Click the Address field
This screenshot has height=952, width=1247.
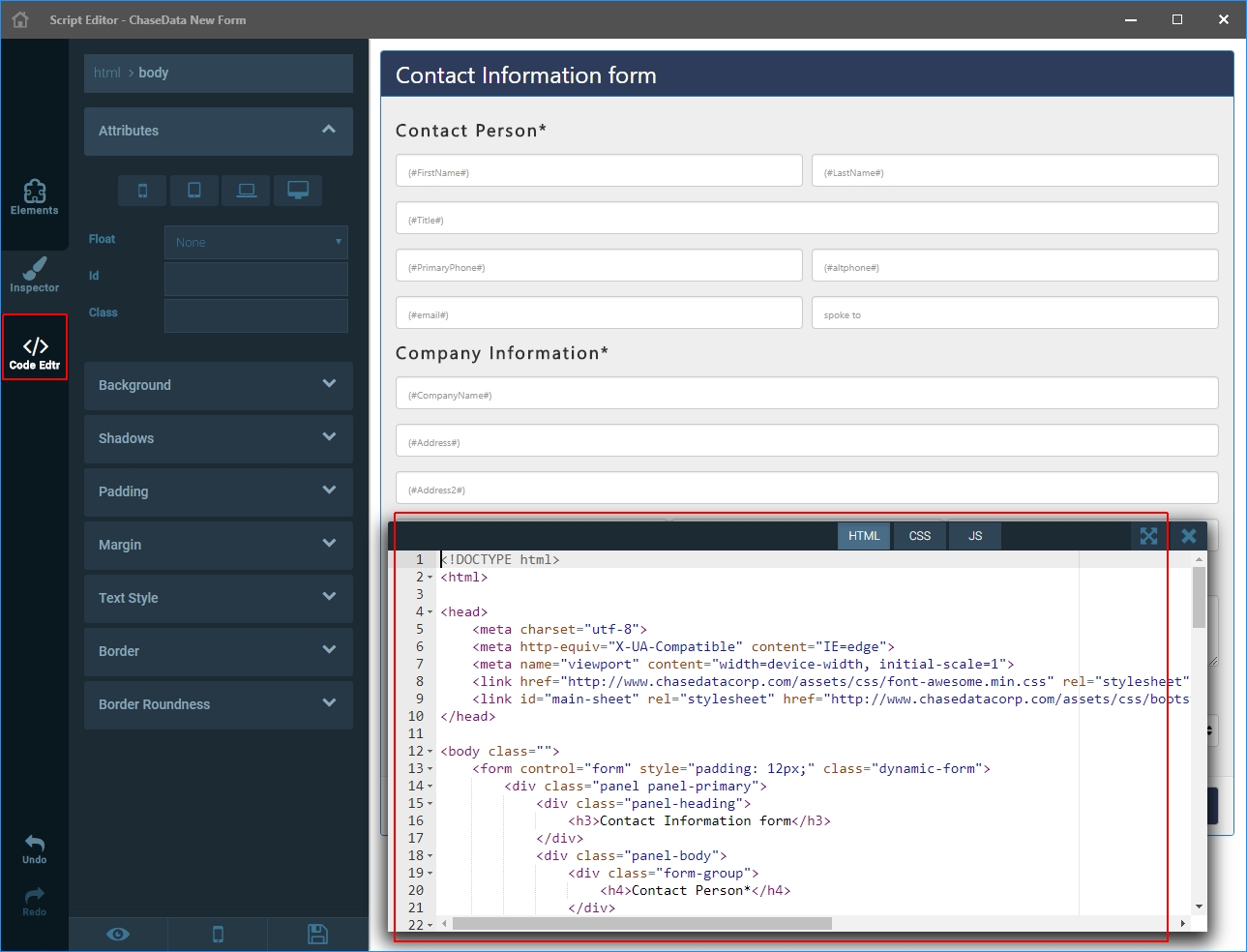[807, 441]
